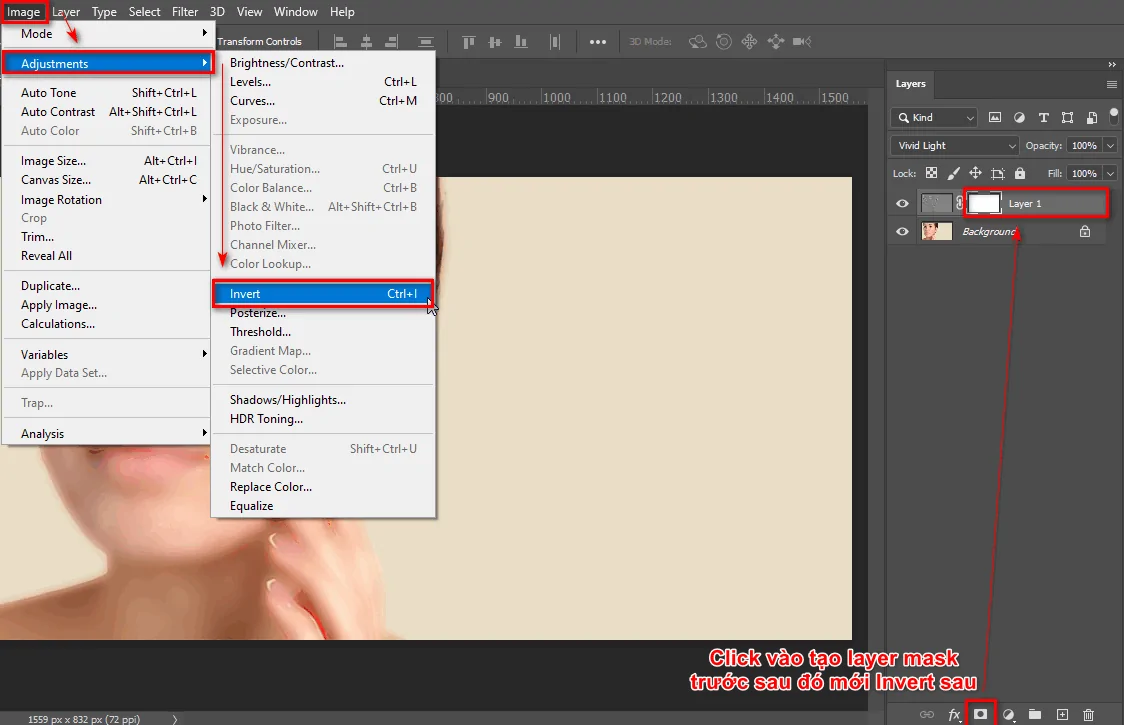The width and height of the screenshot is (1124, 725).
Task: Click the Create new group folder icon
Action: tap(1035, 714)
